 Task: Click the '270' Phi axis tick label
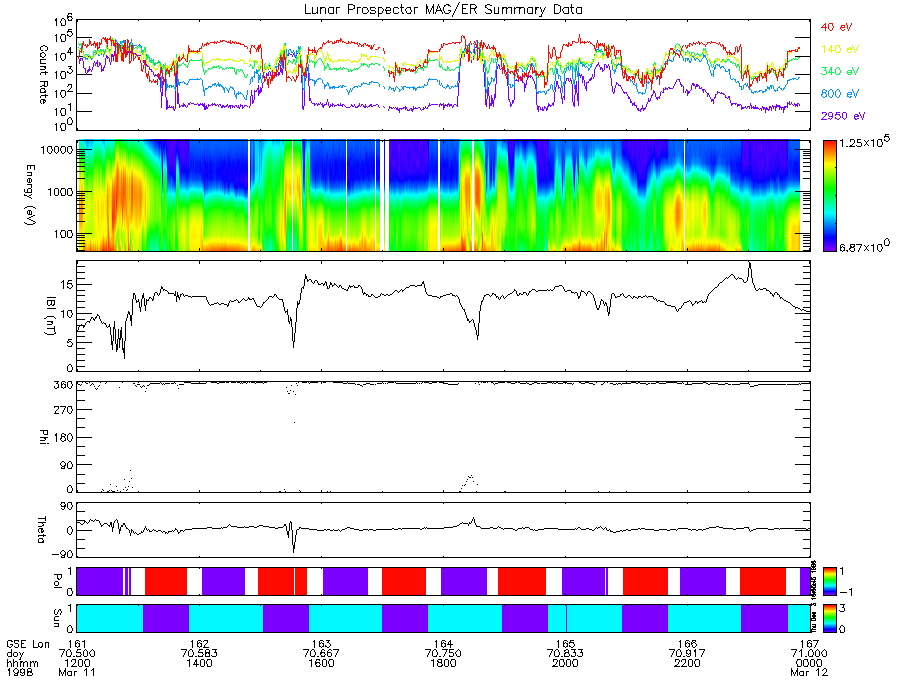tap(63, 410)
